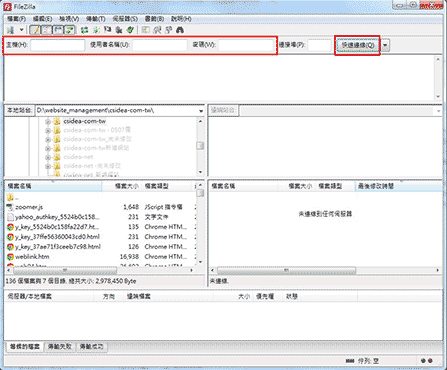Sort local files by filetype column
This screenshot has height=370, width=447.
[167, 186]
